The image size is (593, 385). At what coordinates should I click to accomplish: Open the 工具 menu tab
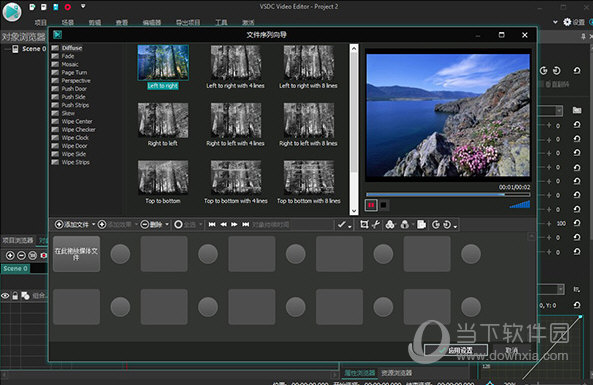tap(221, 22)
